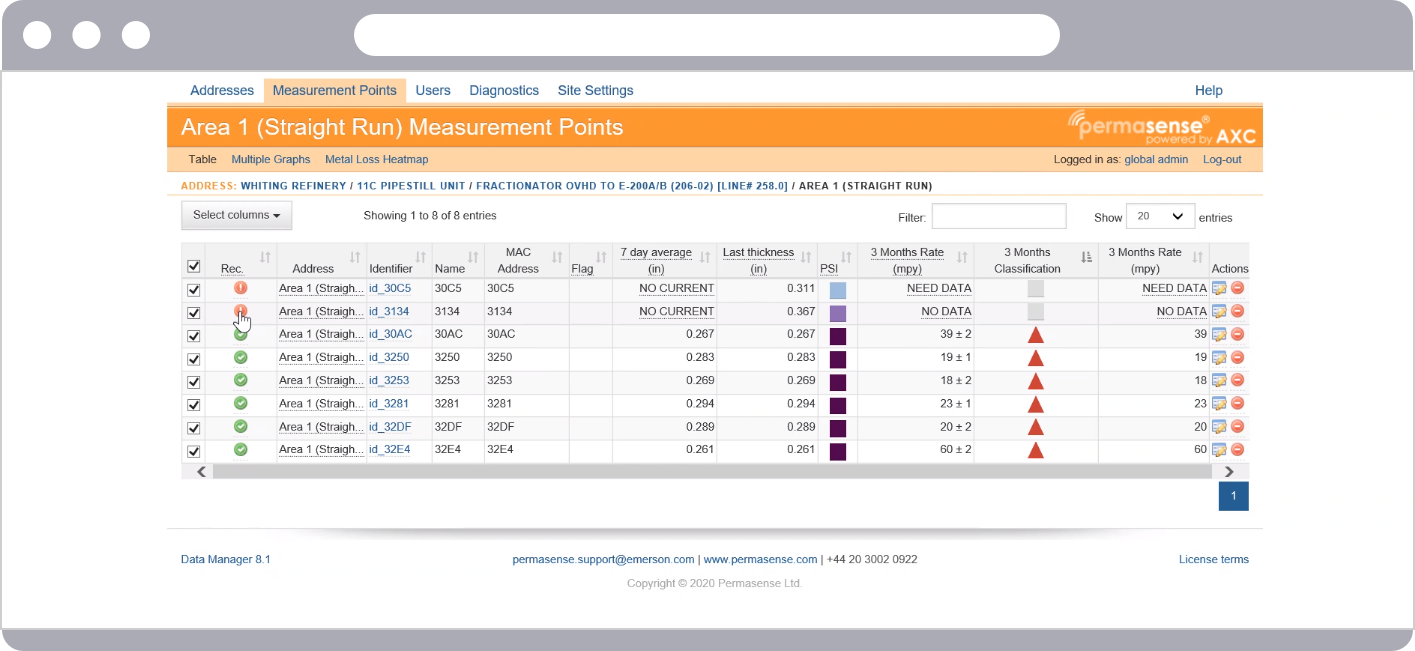Open edit icon in the 3250 row
This screenshot has height=651, width=1415.
coord(1219,357)
